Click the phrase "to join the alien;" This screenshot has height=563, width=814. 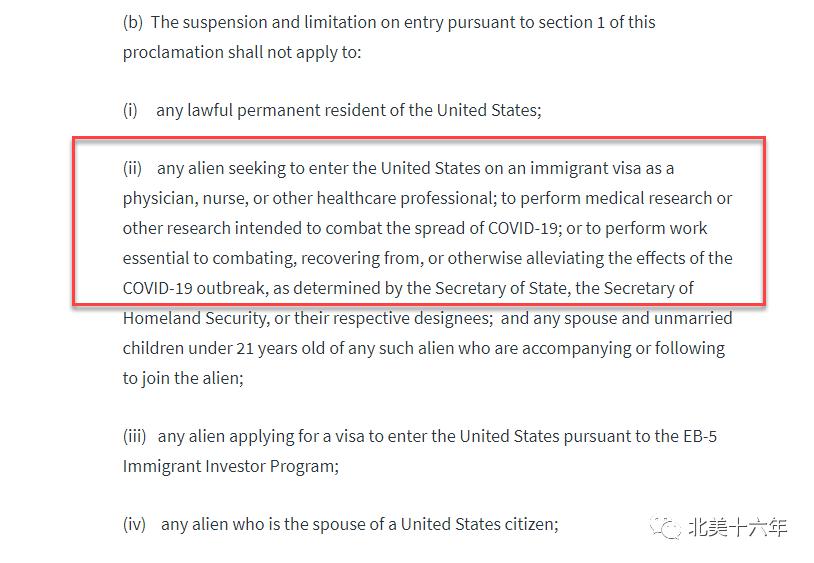click(x=183, y=378)
